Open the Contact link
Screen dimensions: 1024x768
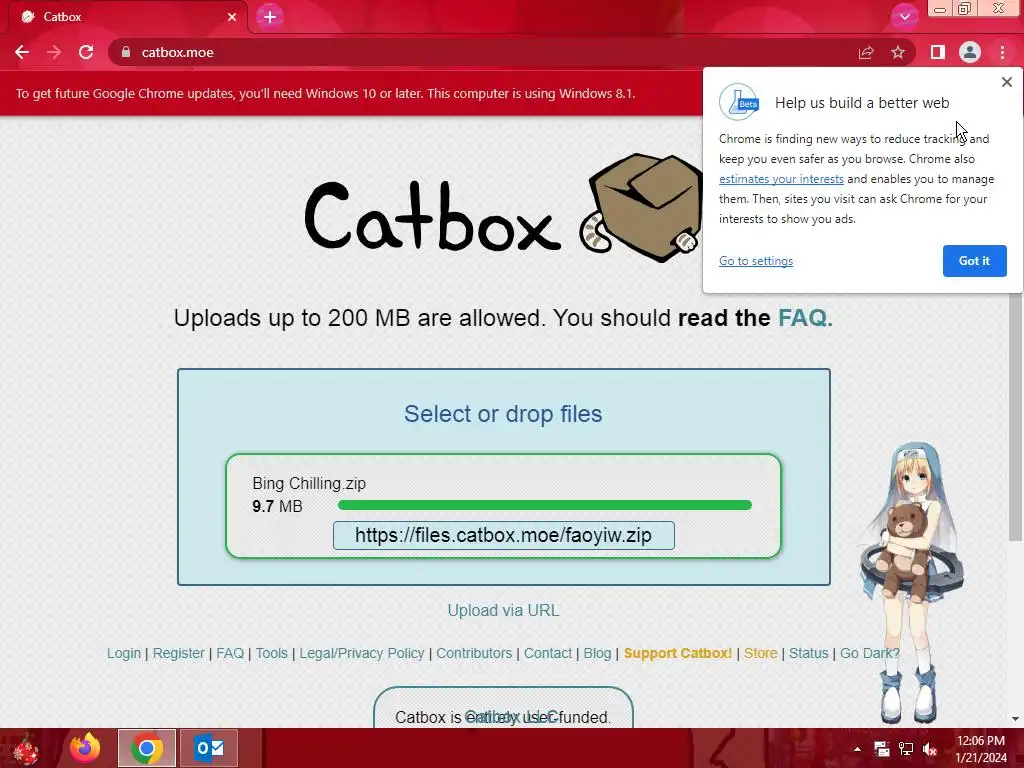point(548,653)
